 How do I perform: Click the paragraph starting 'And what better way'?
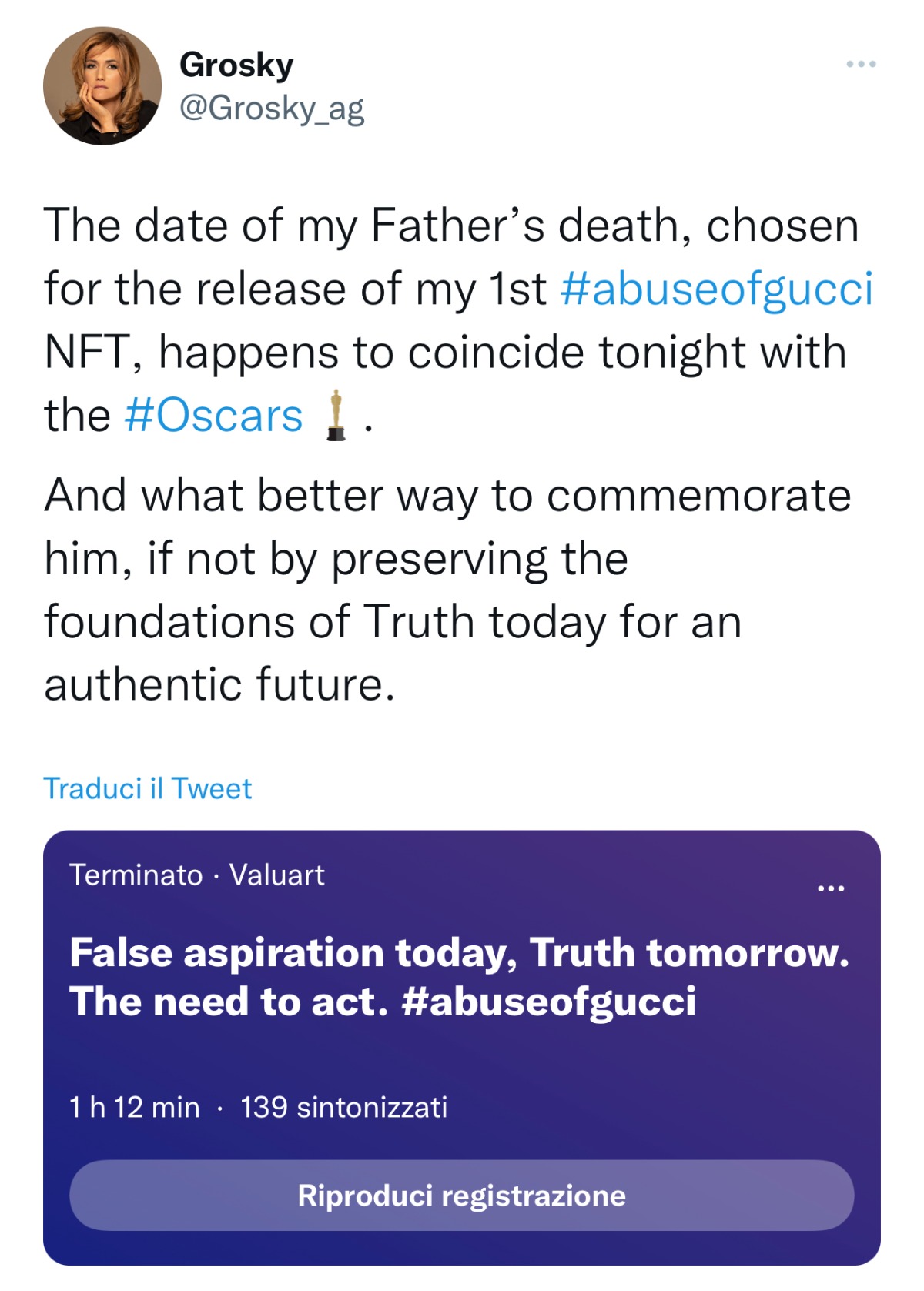[x=447, y=495]
